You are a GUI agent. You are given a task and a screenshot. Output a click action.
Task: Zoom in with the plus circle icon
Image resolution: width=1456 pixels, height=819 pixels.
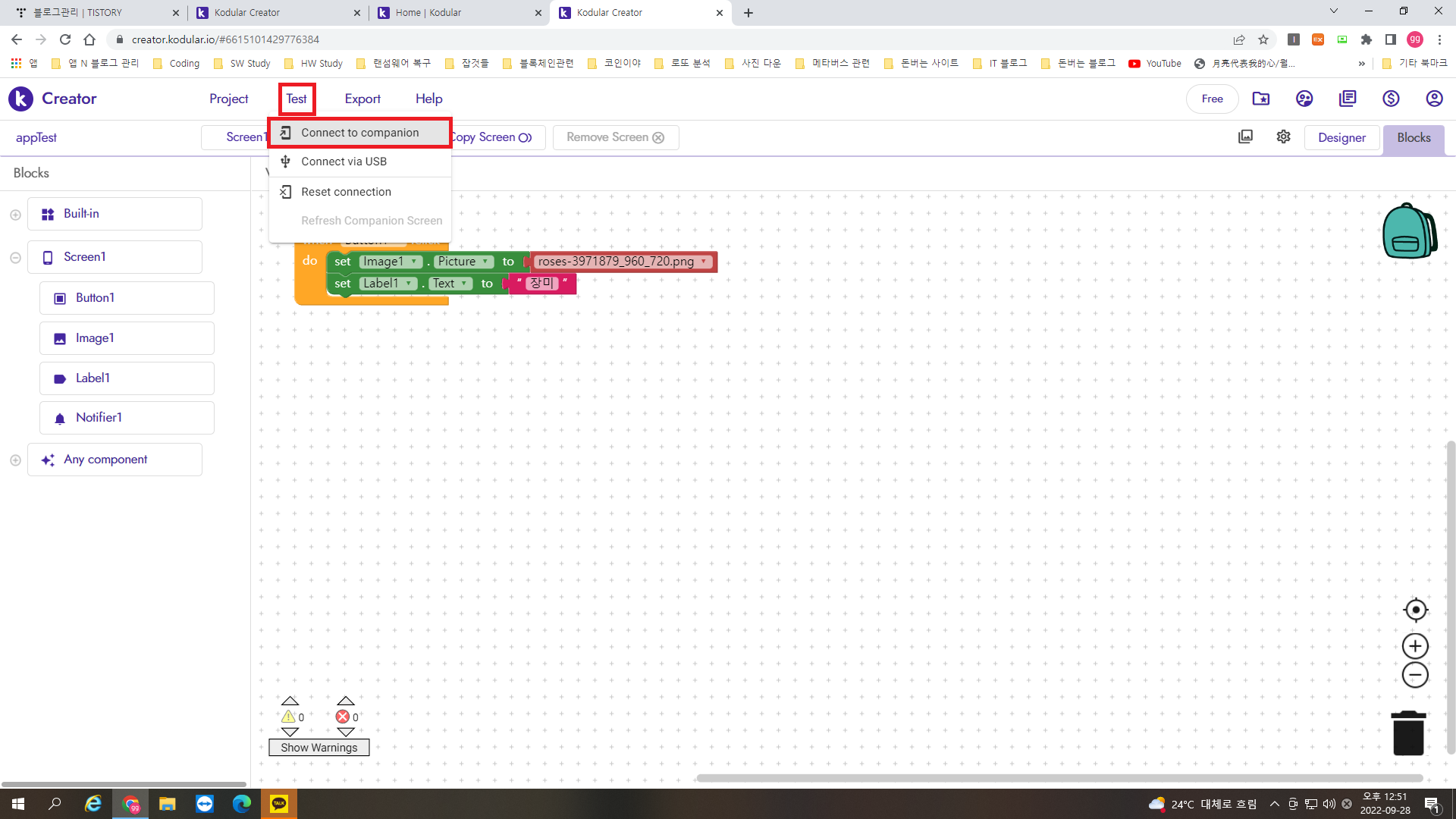tap(1415, 646)
